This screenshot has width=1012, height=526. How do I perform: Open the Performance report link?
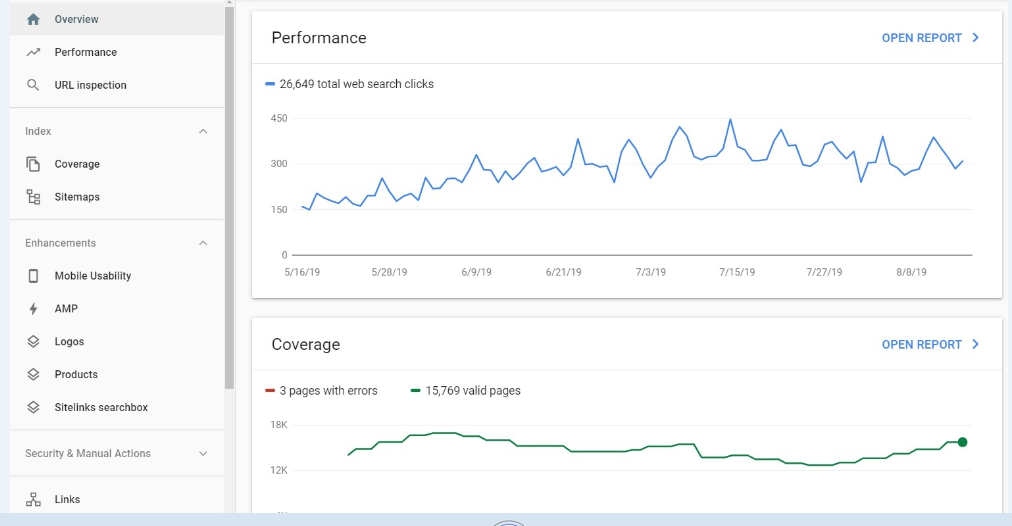click(922, 38)
